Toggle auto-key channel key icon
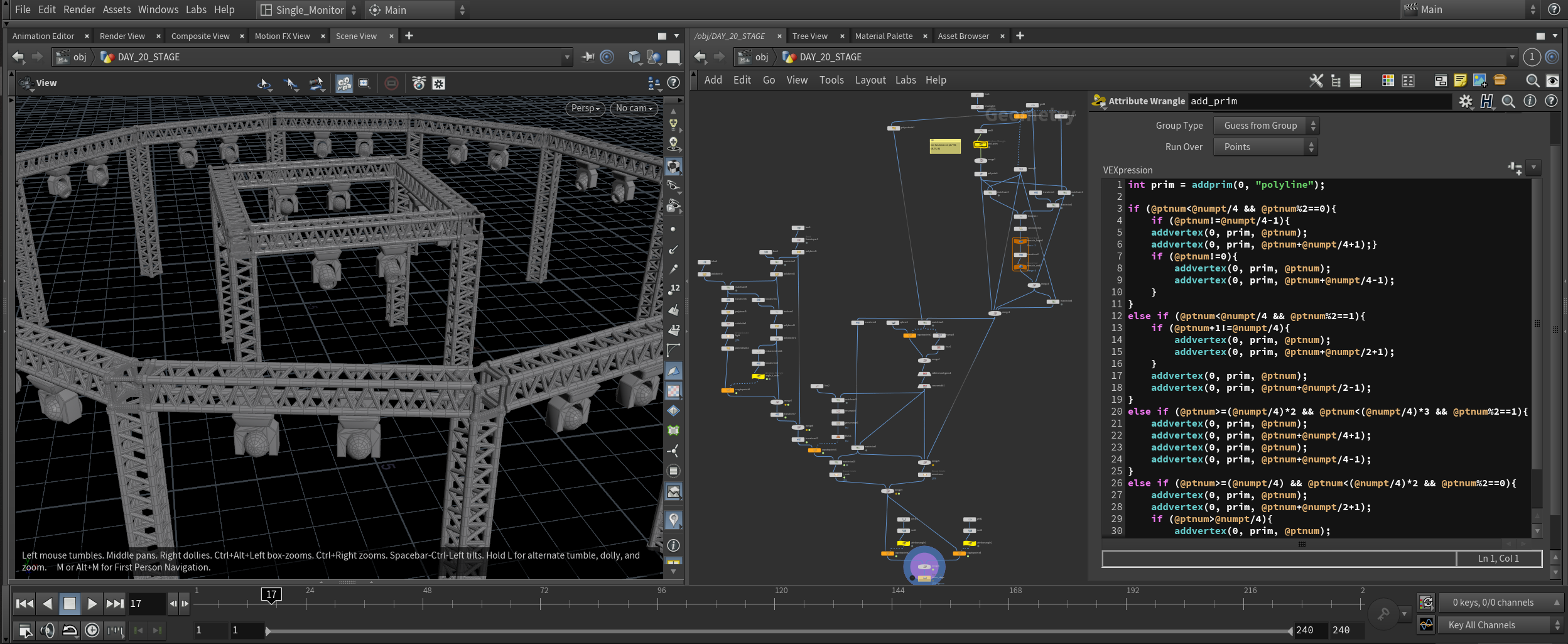 tap(1383, 614)
